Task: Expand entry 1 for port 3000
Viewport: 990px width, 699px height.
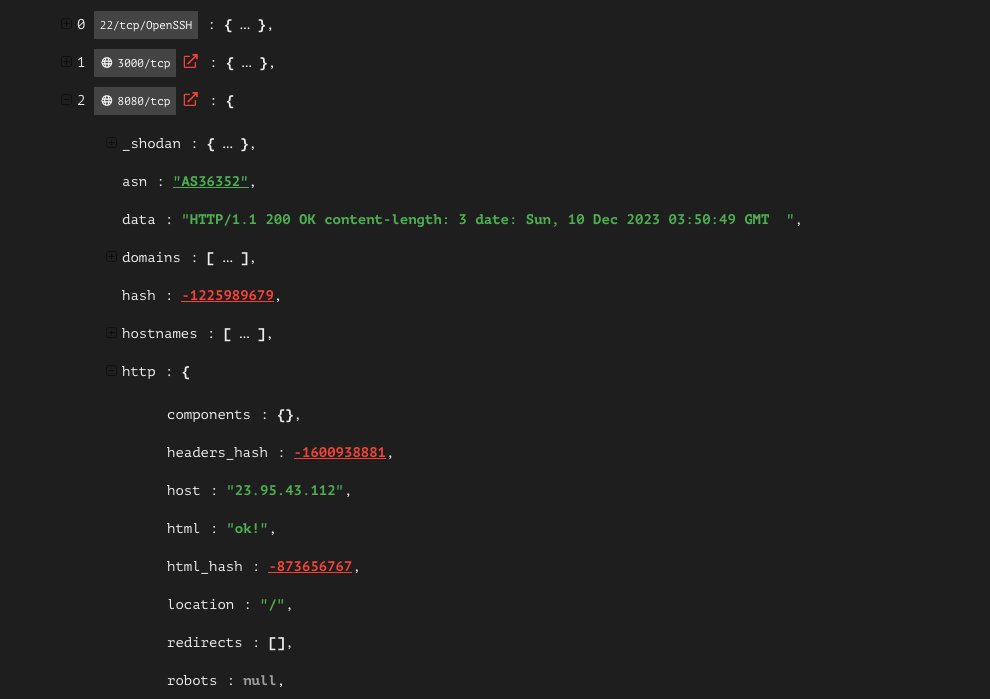Action: tap(66, 61)
